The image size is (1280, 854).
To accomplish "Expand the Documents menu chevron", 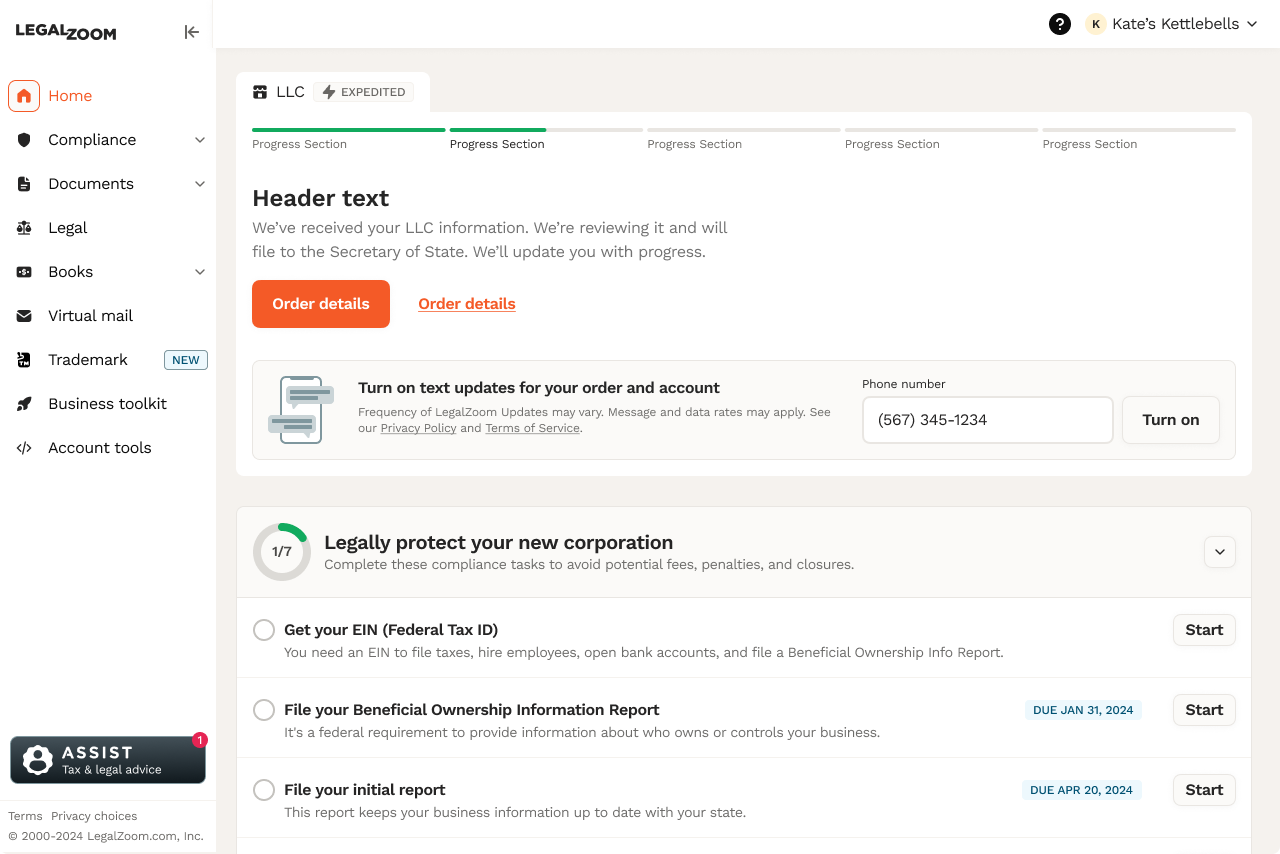I will point(200,184).
